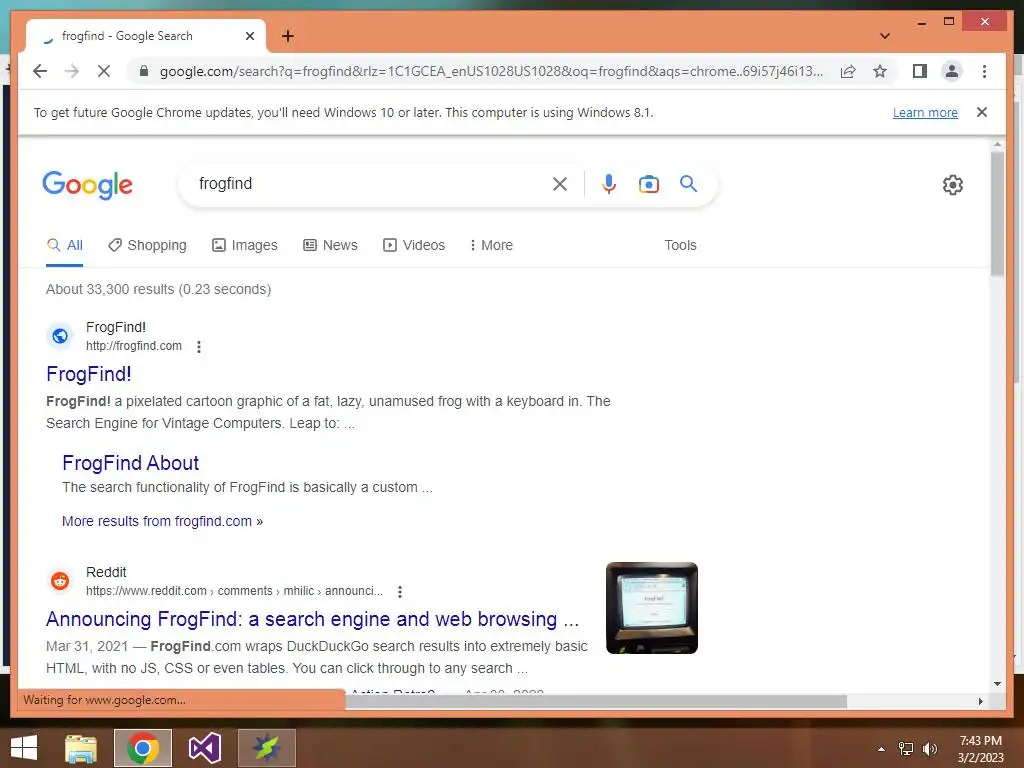
Task: Start a voice search with microphone
Action: 609,184
